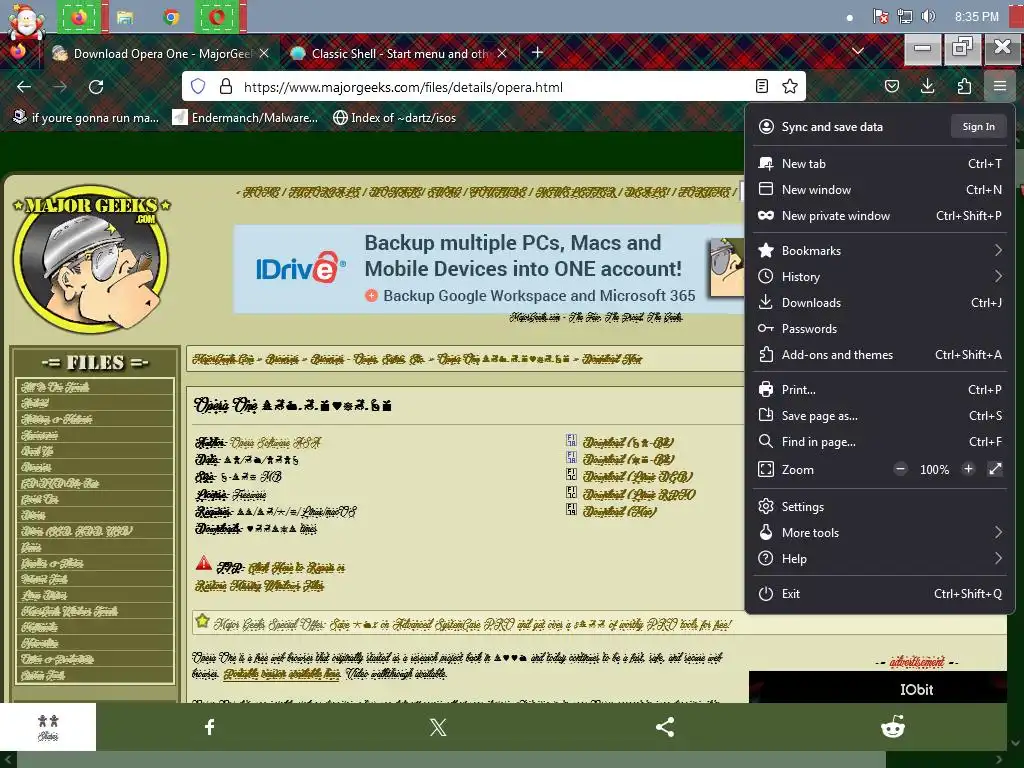Choose New tab in the menu
This screenshot has width=1024, height=768.
tap(880, 164)
